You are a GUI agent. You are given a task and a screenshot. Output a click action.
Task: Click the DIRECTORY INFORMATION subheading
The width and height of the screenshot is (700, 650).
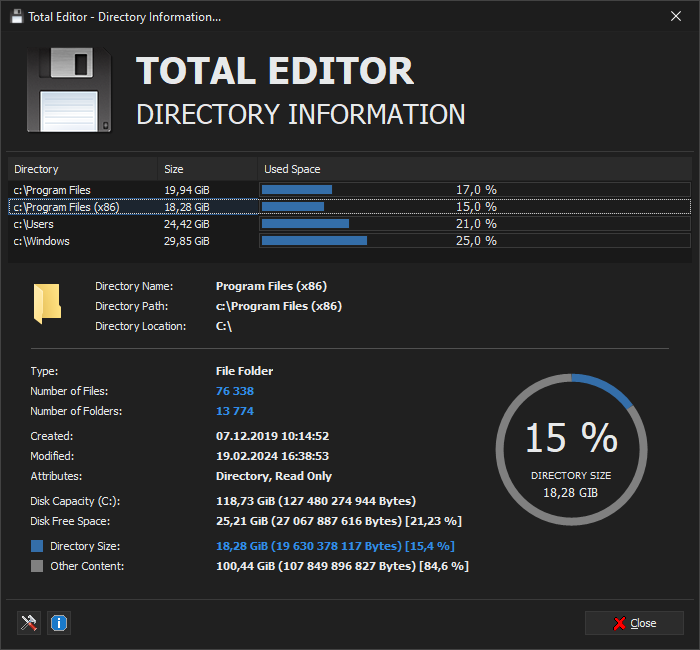[300, 114]
